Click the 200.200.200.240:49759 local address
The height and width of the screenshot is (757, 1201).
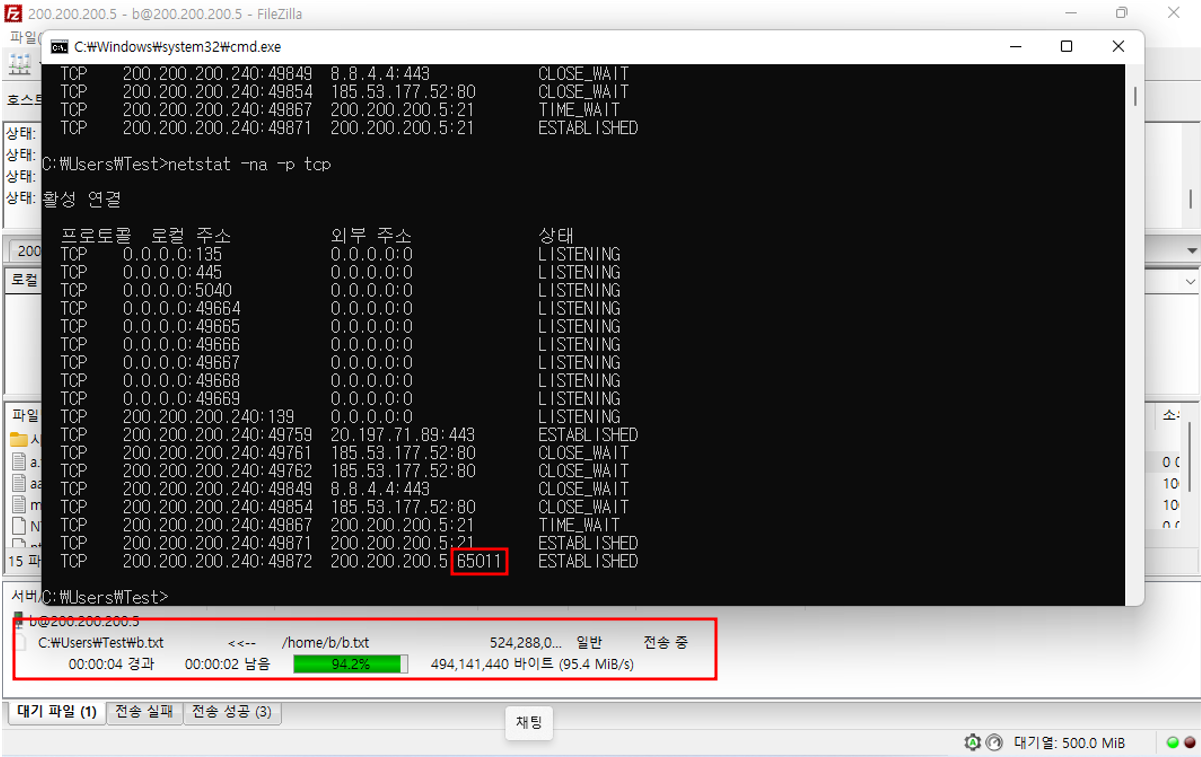coord(218,435)
